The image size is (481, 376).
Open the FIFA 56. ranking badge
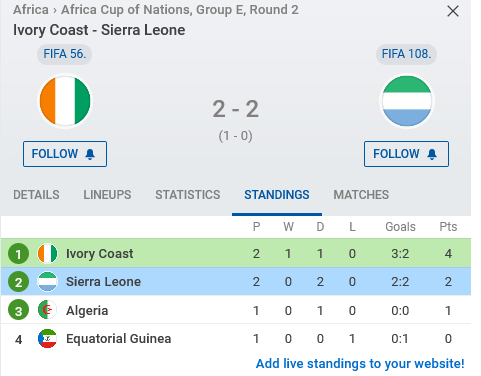(x=65, y=54)
